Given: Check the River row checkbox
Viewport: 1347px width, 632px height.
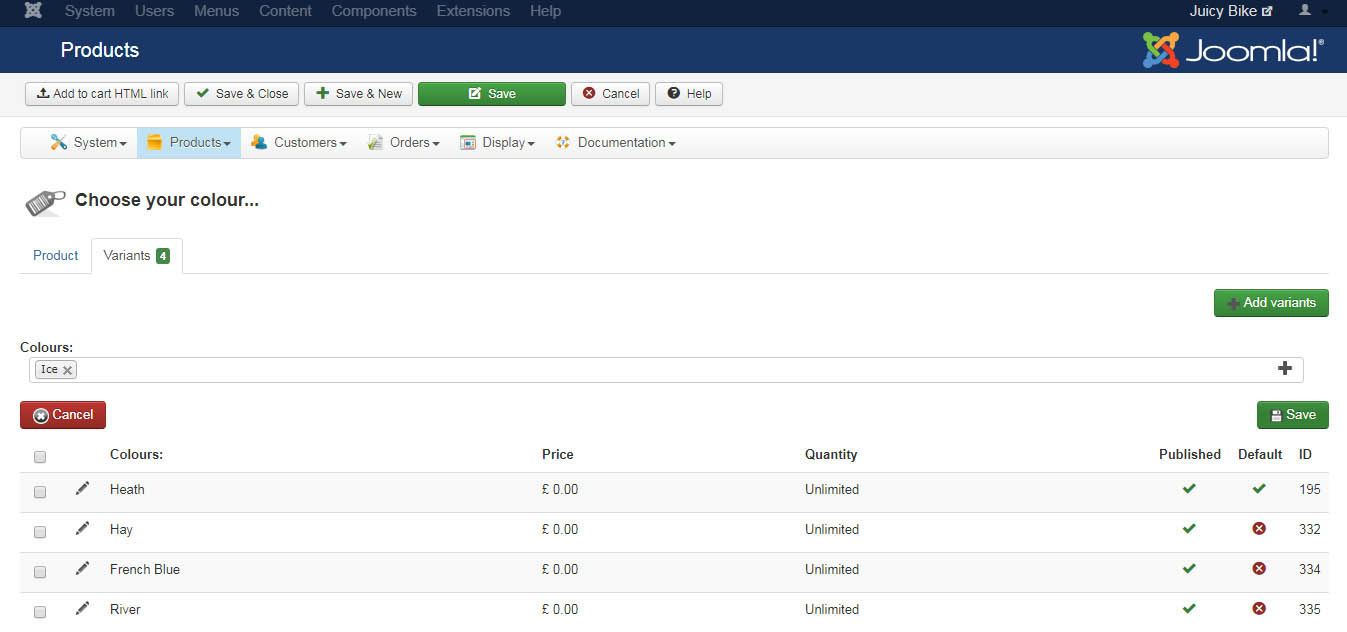Looking at the screenshot, I should pyautogui.click(x=40, y=612).
